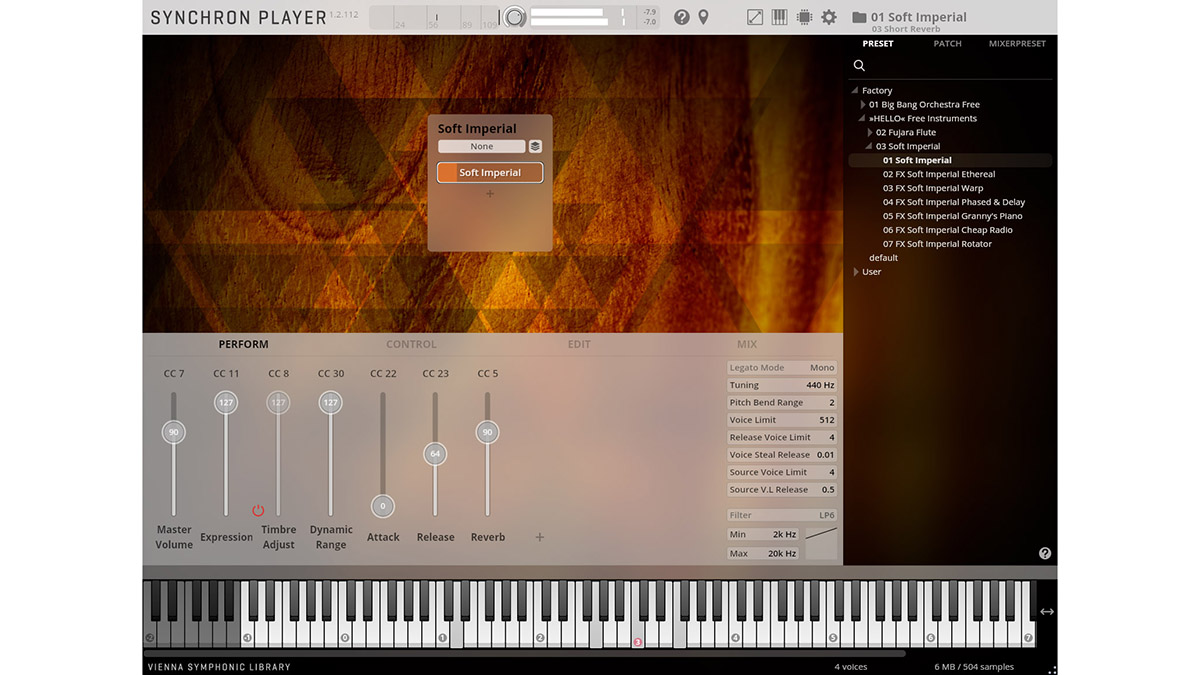Click the Source V.L Release field
The width and height of the screenshot is (1200, 675).
tap(782, 490)
